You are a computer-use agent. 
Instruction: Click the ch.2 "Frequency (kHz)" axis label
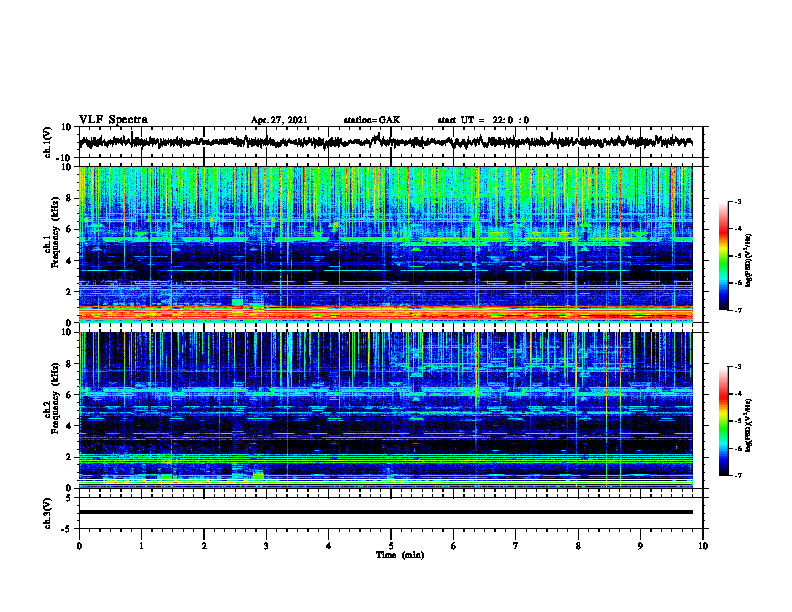pos(54,398)
